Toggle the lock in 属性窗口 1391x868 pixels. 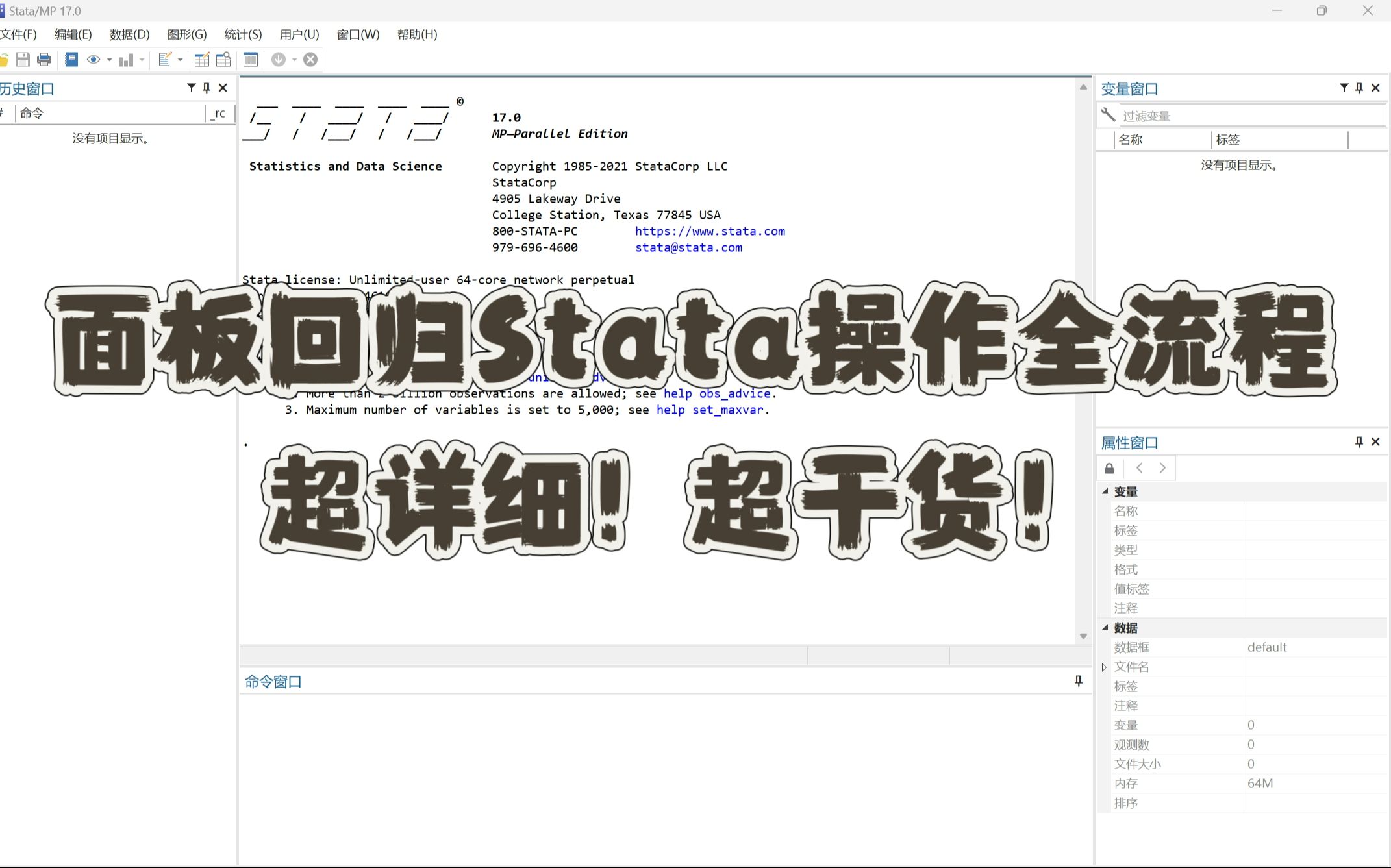tap(1109, 468)
